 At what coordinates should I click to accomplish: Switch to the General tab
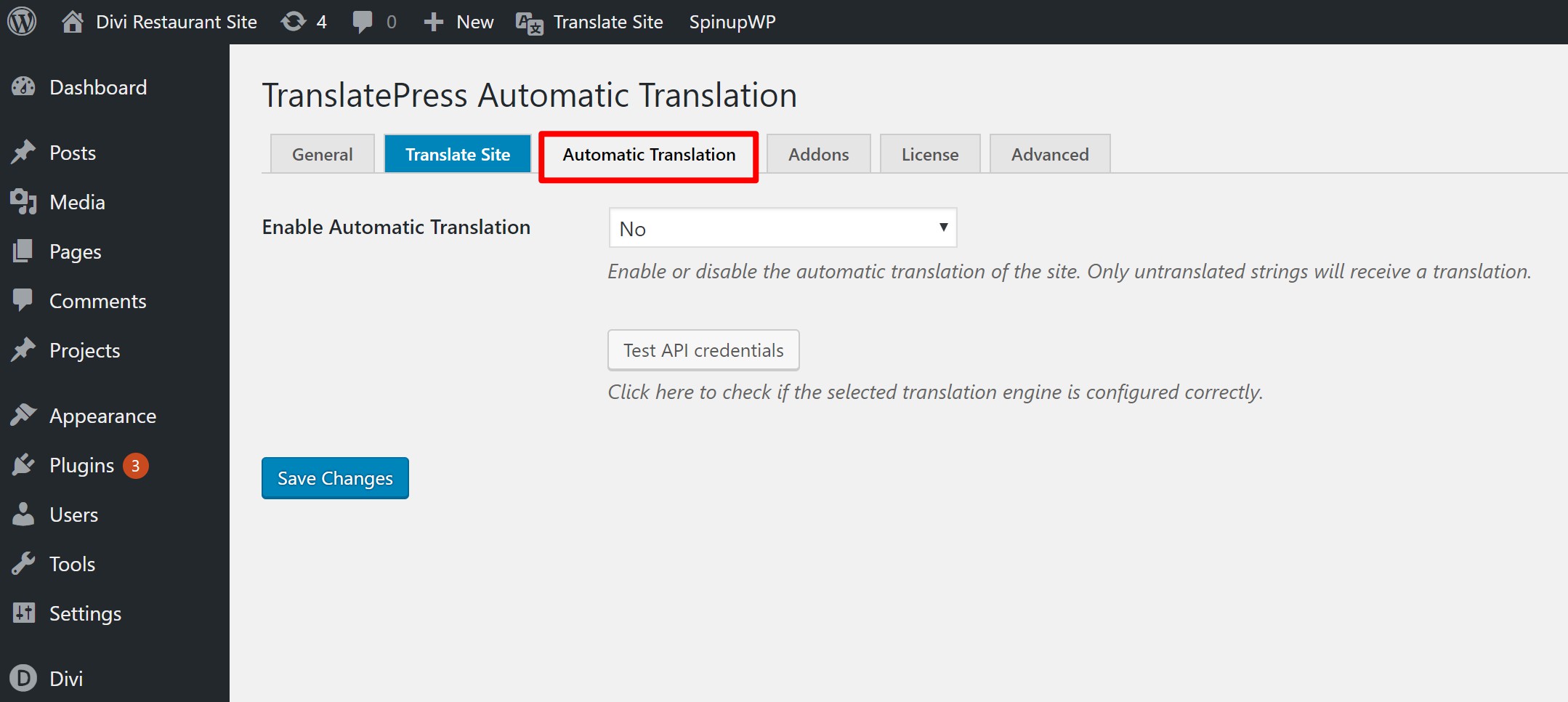pos(322,154)
